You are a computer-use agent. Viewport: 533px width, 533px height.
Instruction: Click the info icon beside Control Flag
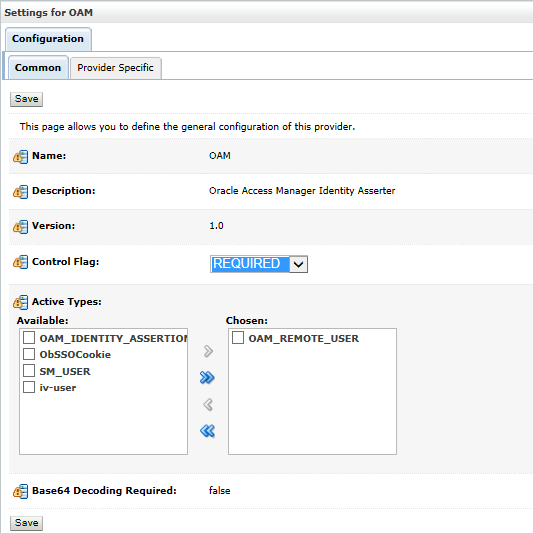pyautogui.click(x=20, y=262)
